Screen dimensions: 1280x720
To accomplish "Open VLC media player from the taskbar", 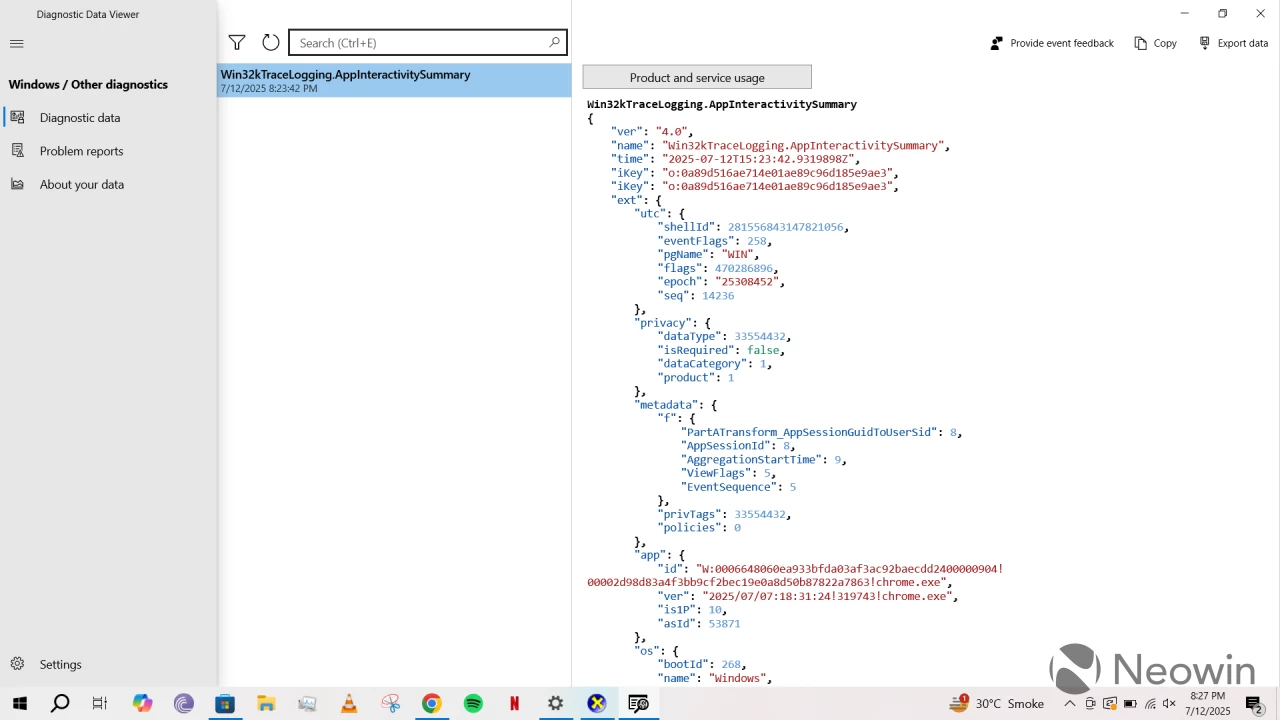I will tap(349, 703).
